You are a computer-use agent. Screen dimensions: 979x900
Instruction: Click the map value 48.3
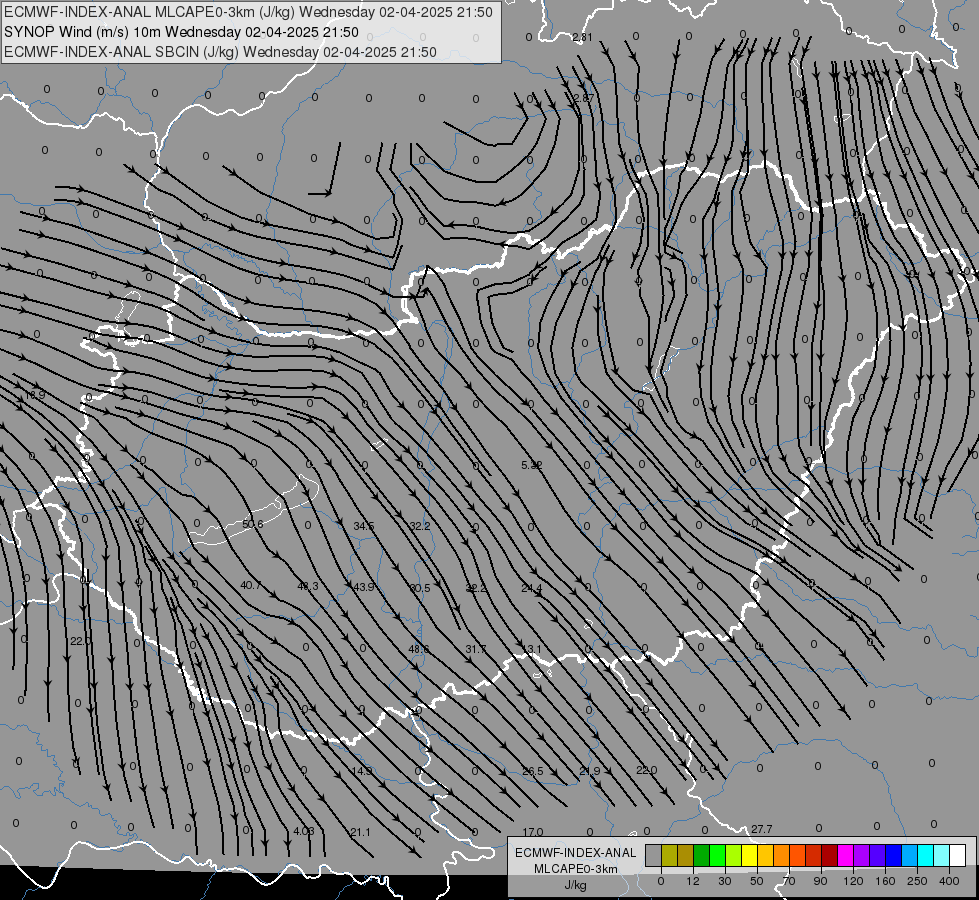(308, 586)
